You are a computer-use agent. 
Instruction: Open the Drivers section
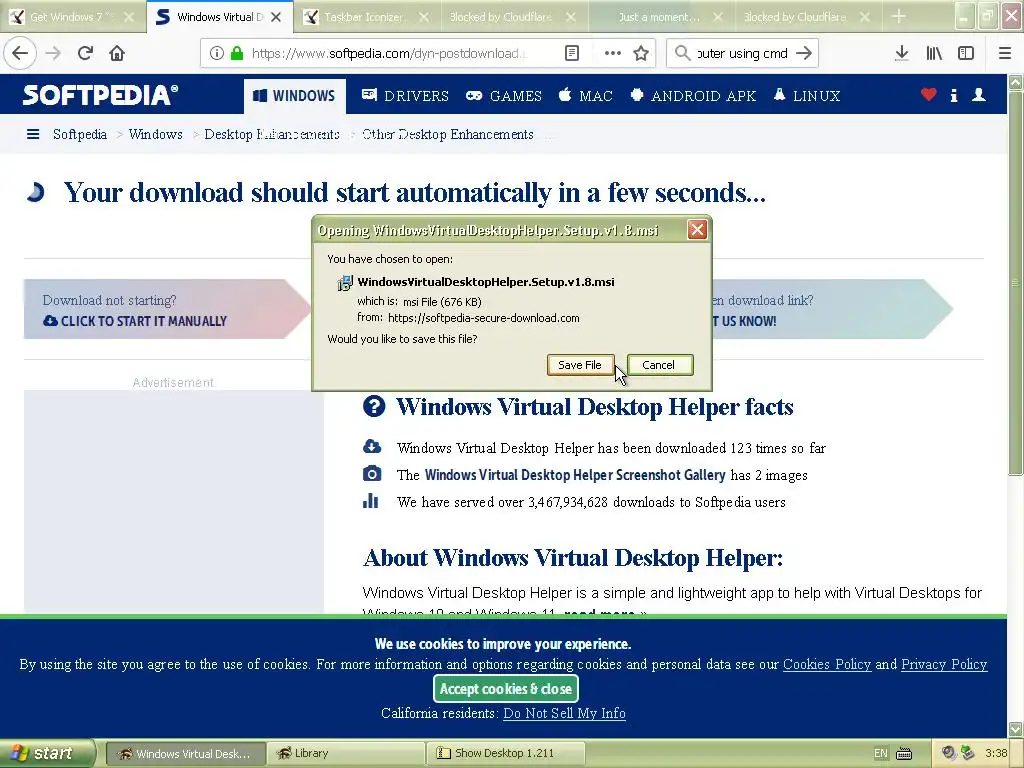click(x=406, y=96)
